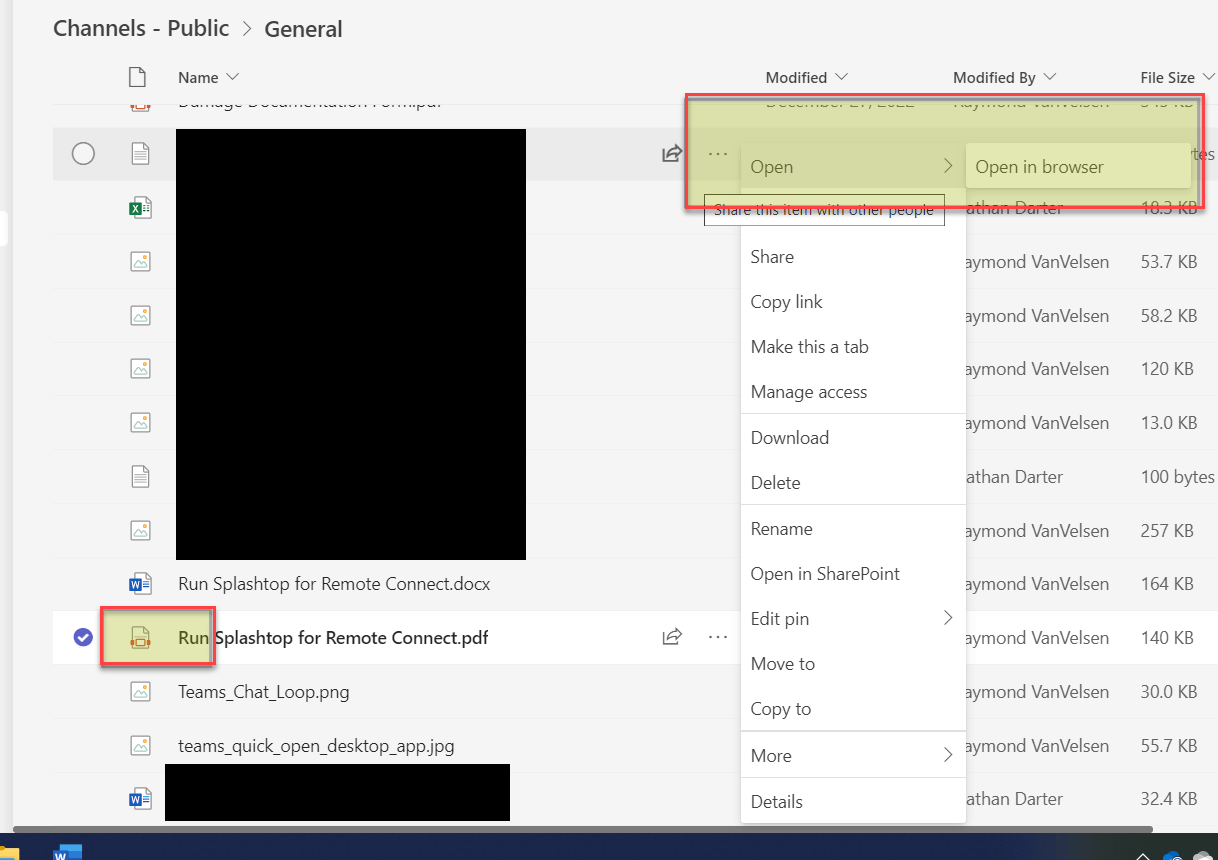Choose Open in browser from the submenu
Screen dimensions: 1218x860
pos(1078,167)
